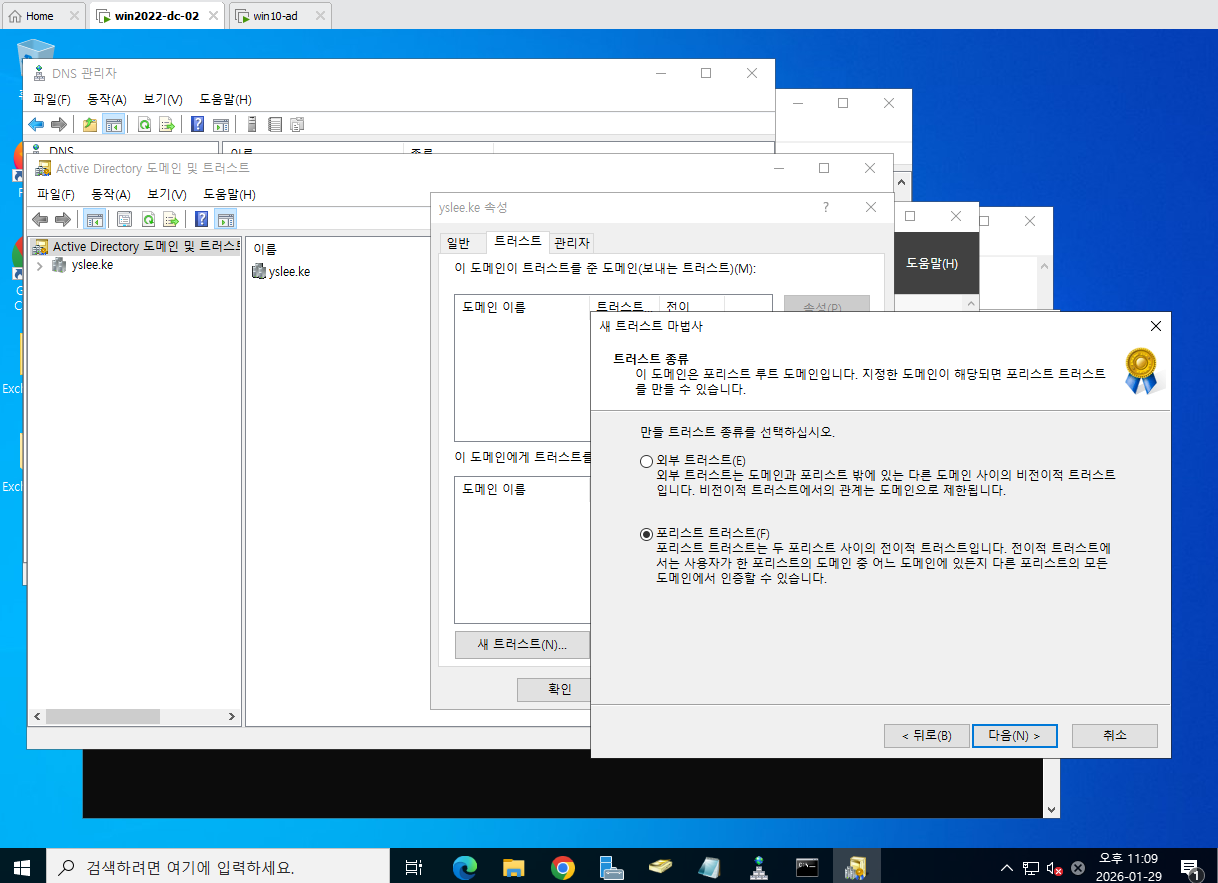
Task: Open Action (동작) menu in DNS Manager
Action: point(107,99)
